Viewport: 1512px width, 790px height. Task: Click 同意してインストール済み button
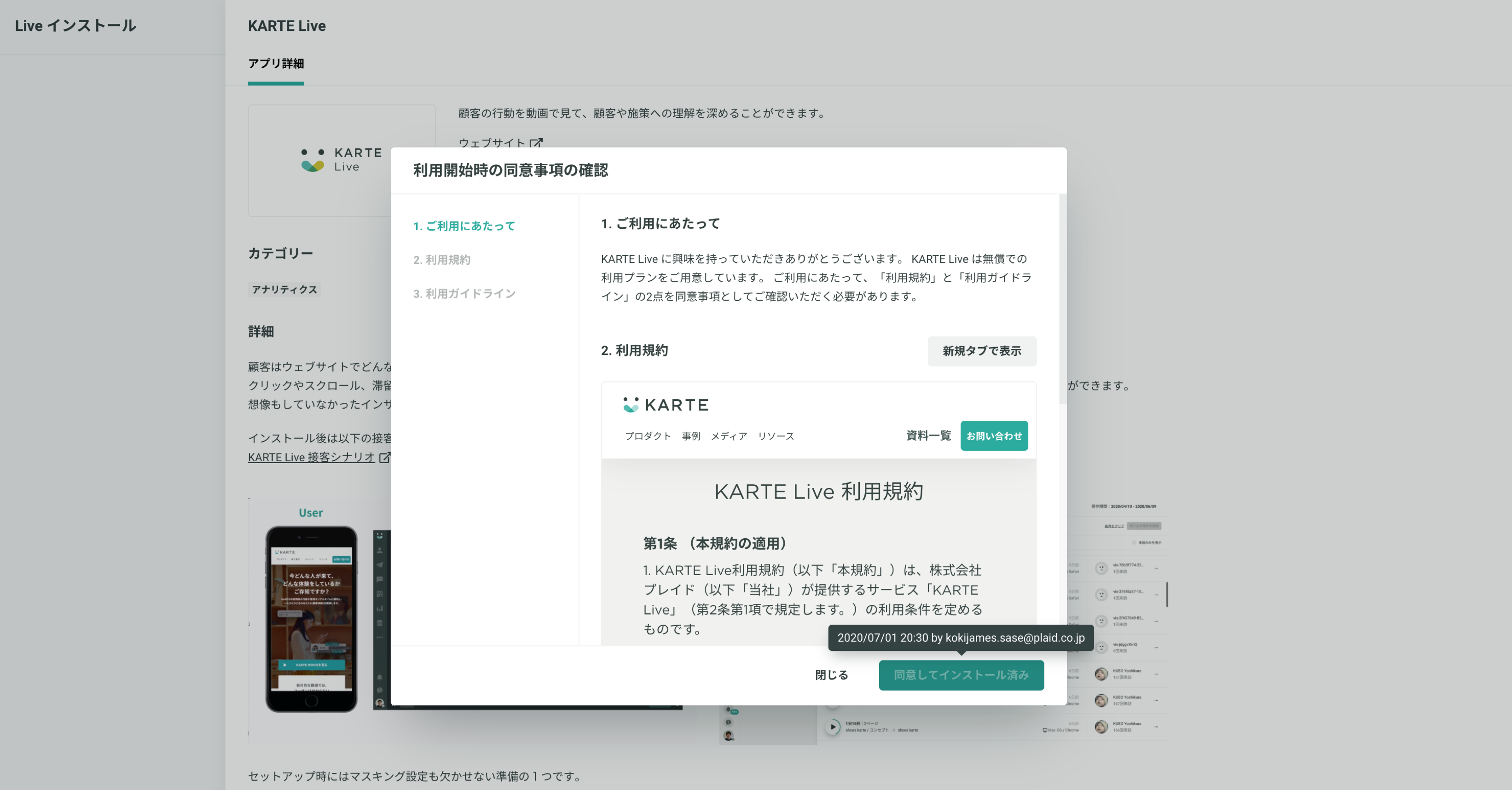coord(961,675)
